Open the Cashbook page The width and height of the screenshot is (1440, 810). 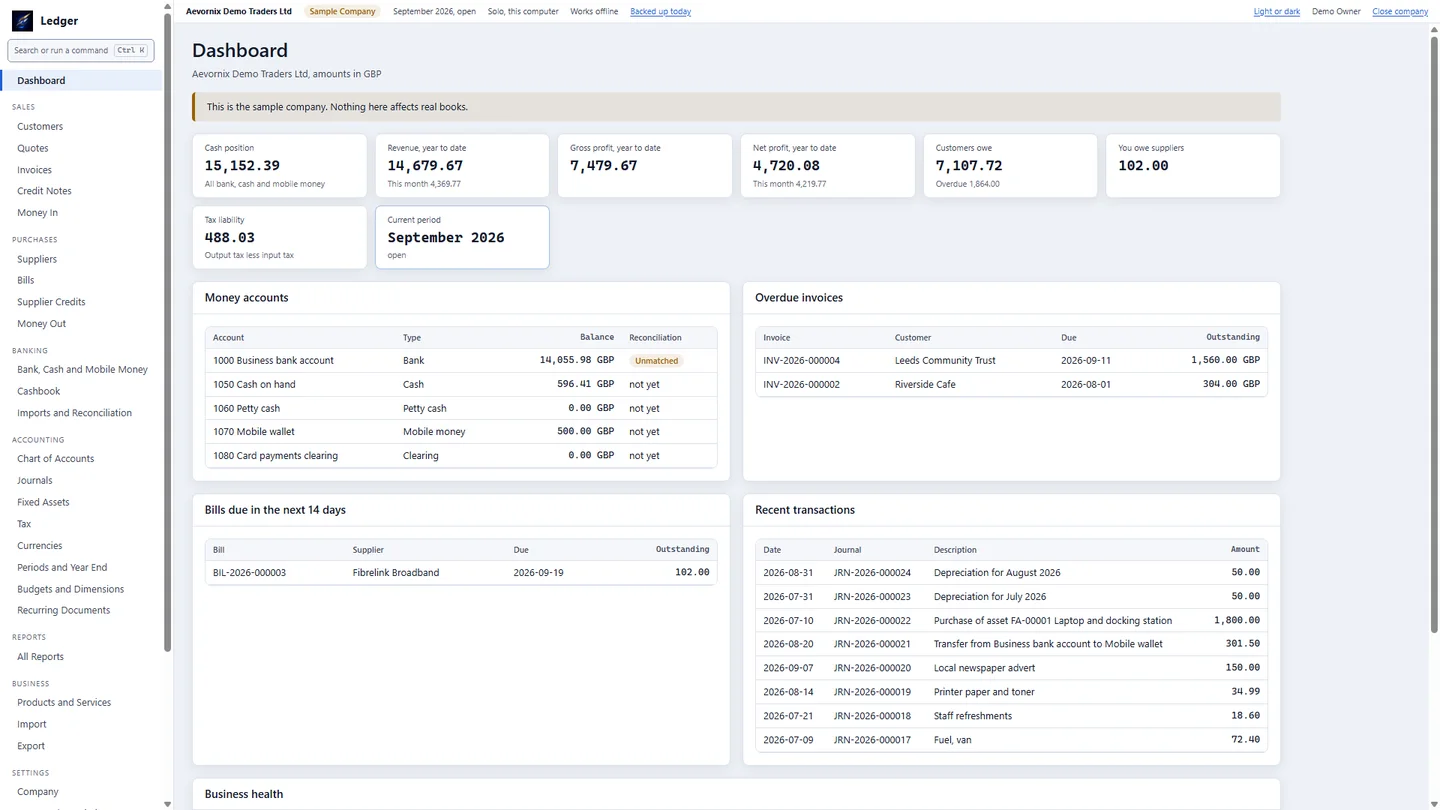pos(39,391)
